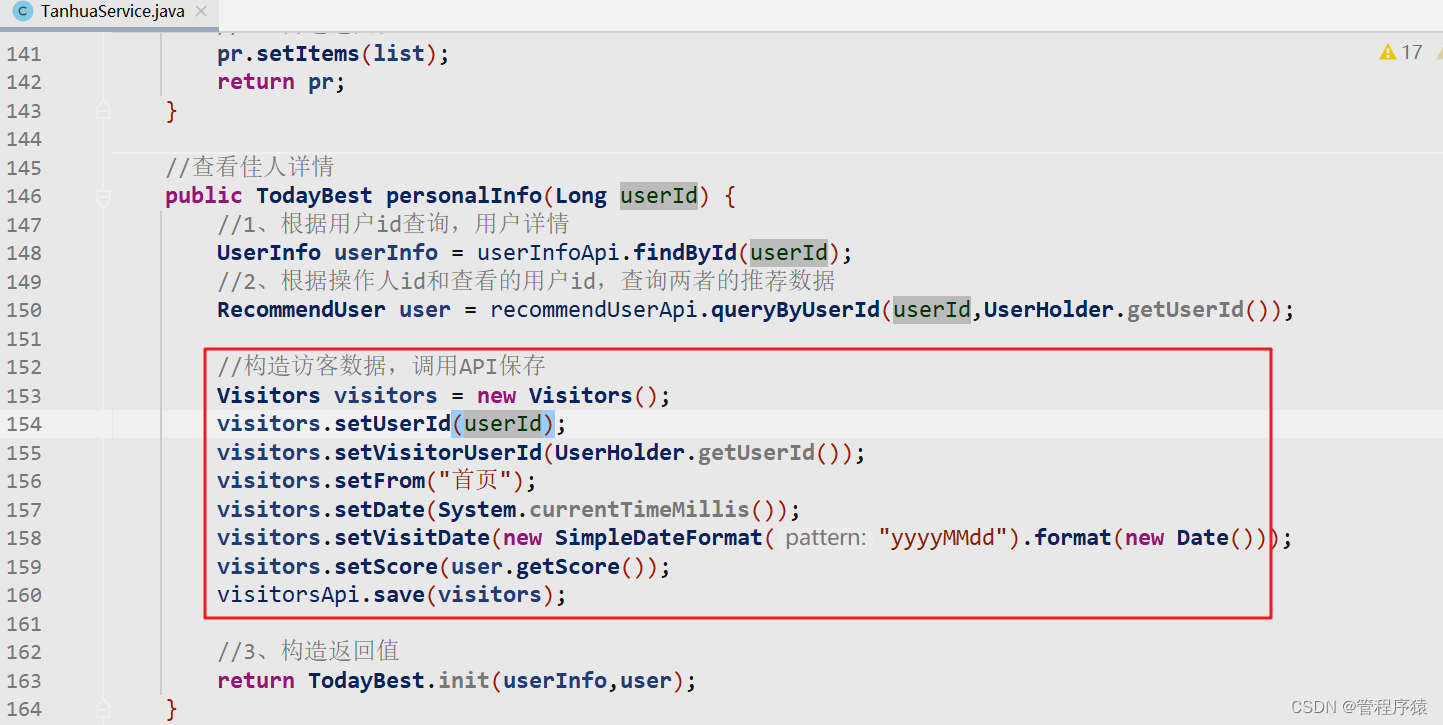Viewport: 1443px width, 725px height.
Task: Click the "yyyyMMdd" pattern string
Action: point(943,538)
